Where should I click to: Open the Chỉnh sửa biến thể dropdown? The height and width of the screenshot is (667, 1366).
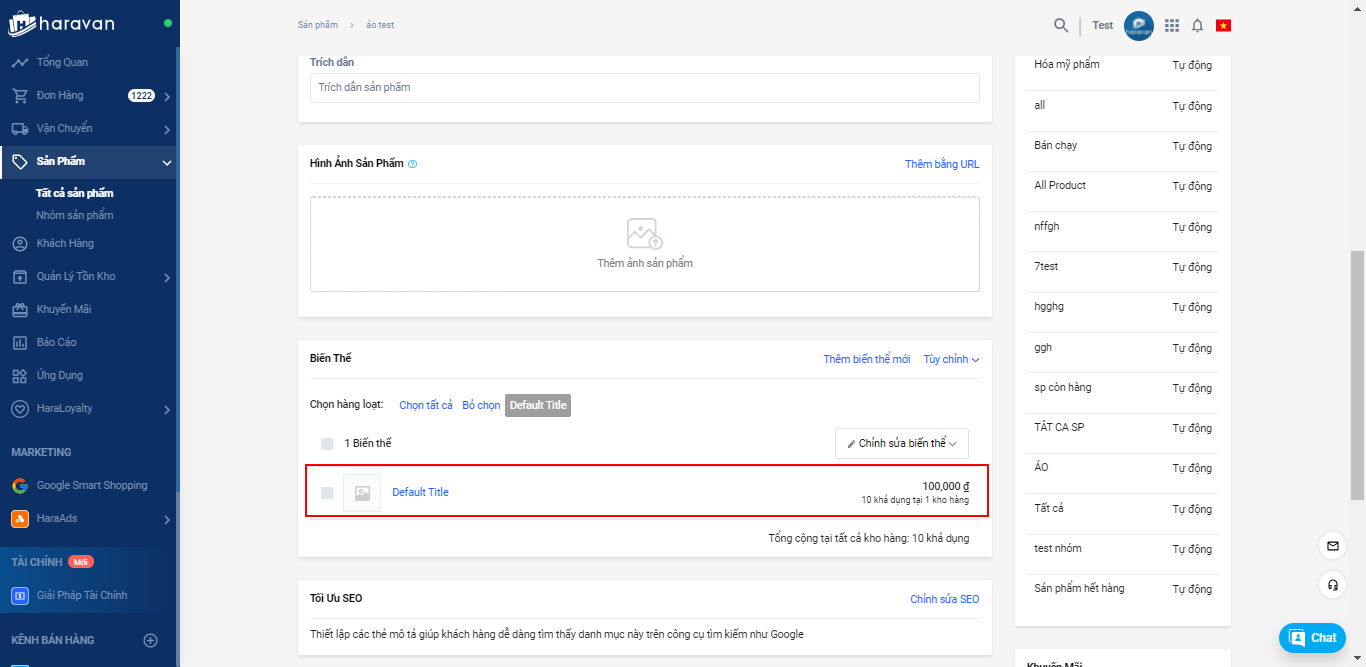pyautogui.click(x=901, y=443)
